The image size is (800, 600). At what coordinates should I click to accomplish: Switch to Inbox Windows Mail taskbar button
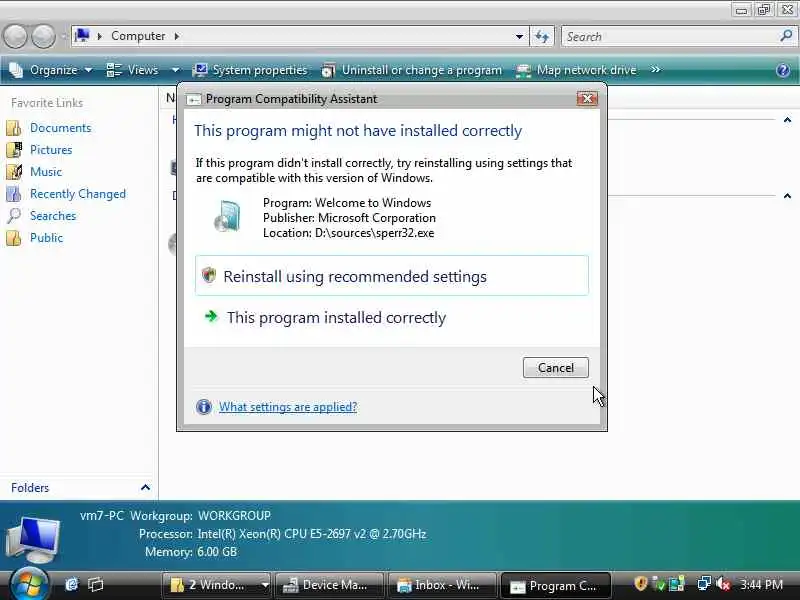coord(442,585)
